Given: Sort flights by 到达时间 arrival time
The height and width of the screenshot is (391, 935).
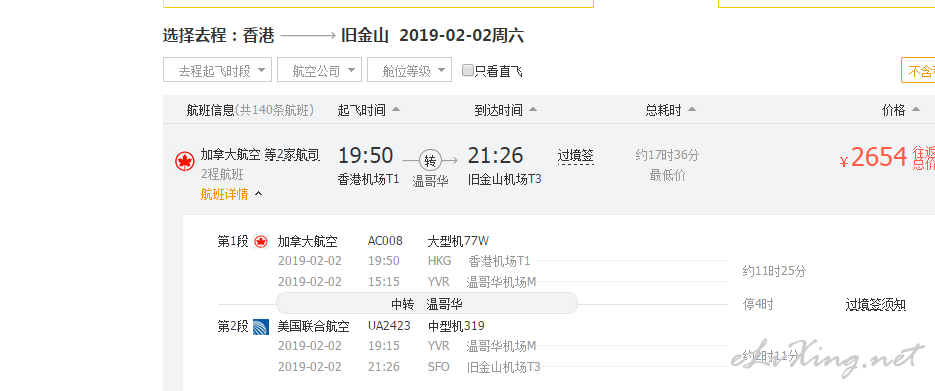Looking at the screenshot, I should [506, 110].
